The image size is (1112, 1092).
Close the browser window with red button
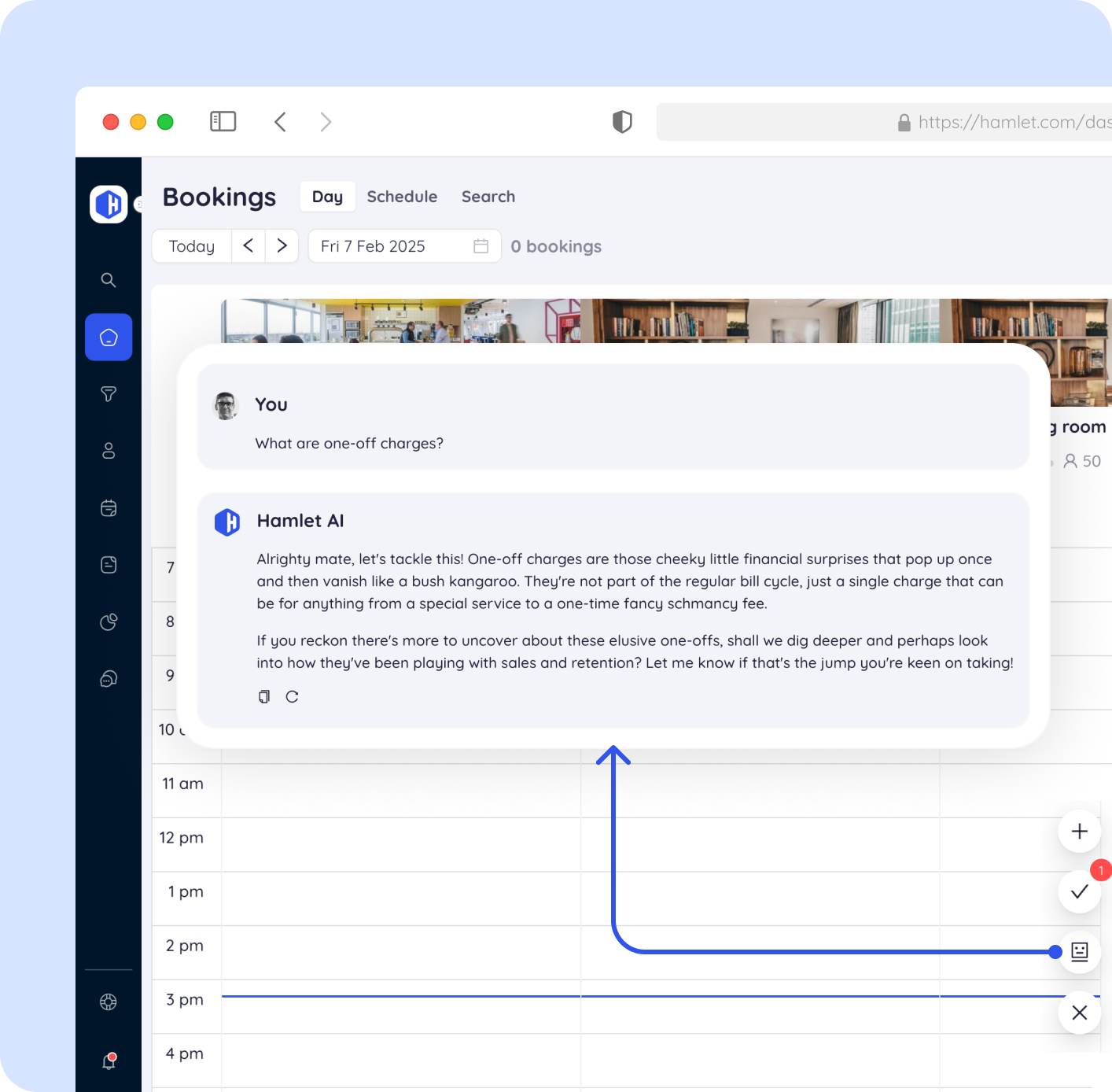click(x=111, y=122)
